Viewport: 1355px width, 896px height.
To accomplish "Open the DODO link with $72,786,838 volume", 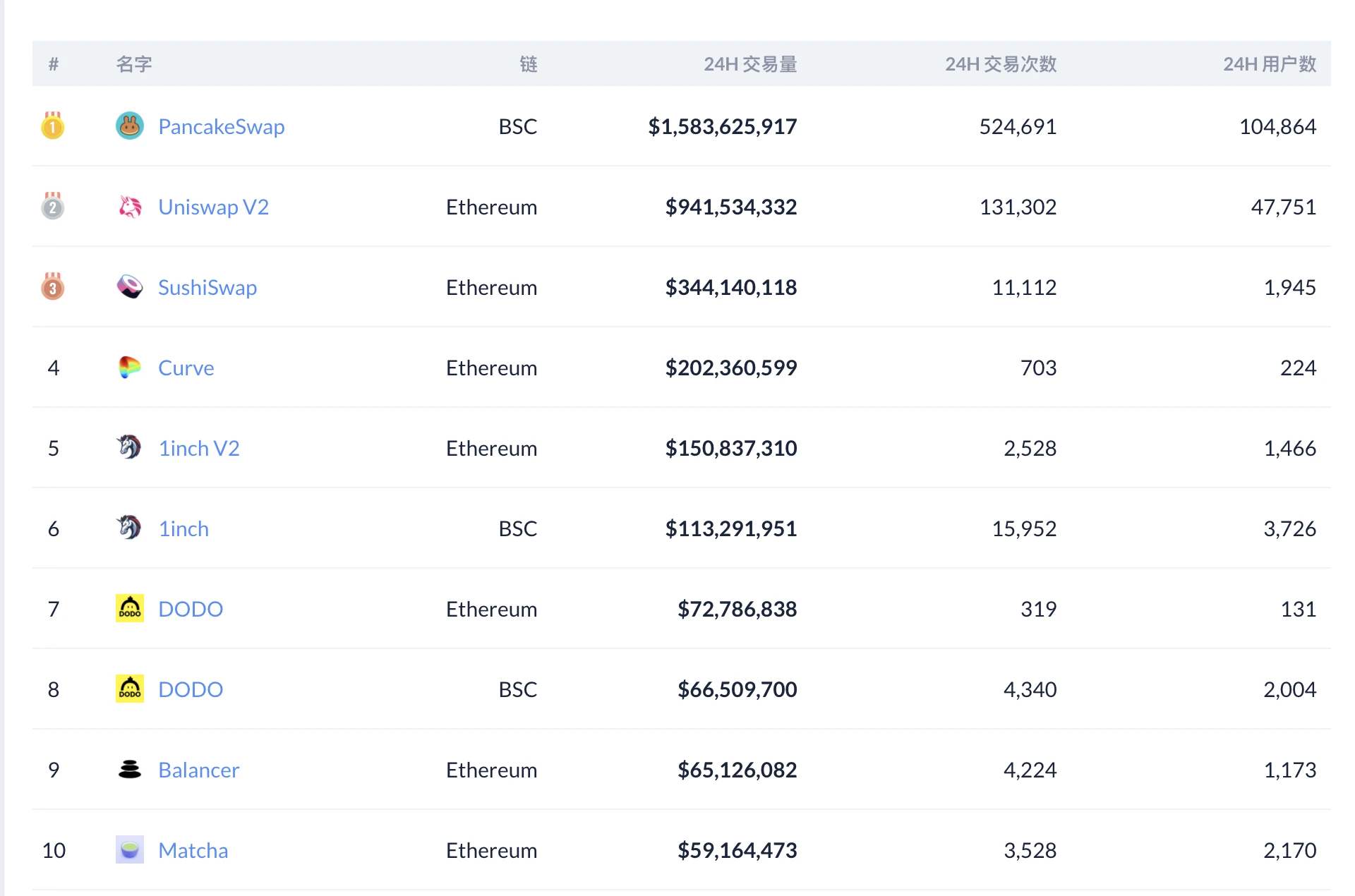I will (191, 610).
